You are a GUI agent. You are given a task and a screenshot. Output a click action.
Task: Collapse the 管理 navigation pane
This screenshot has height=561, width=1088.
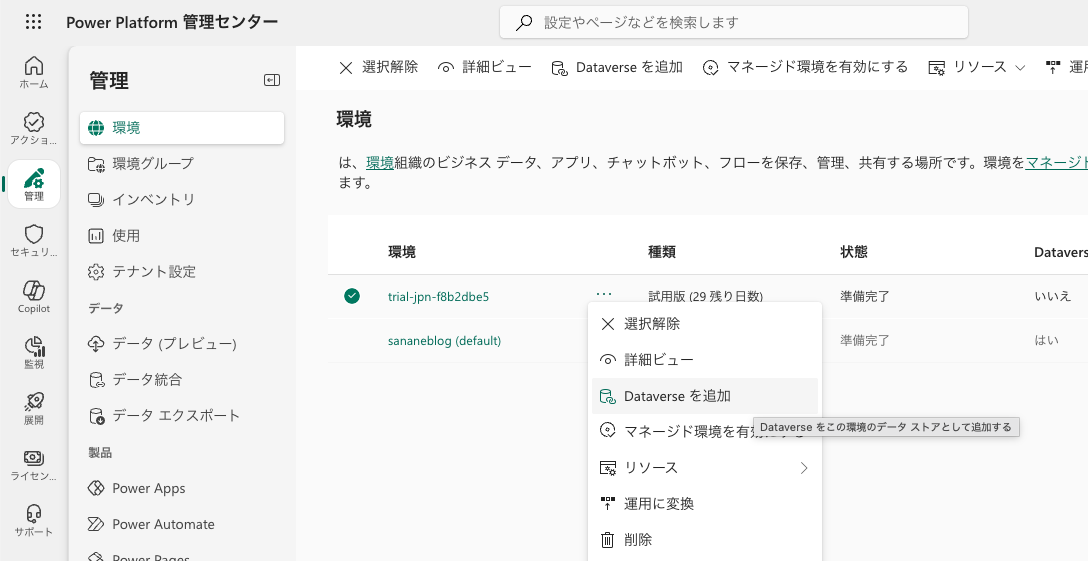(x=272, y=81)
